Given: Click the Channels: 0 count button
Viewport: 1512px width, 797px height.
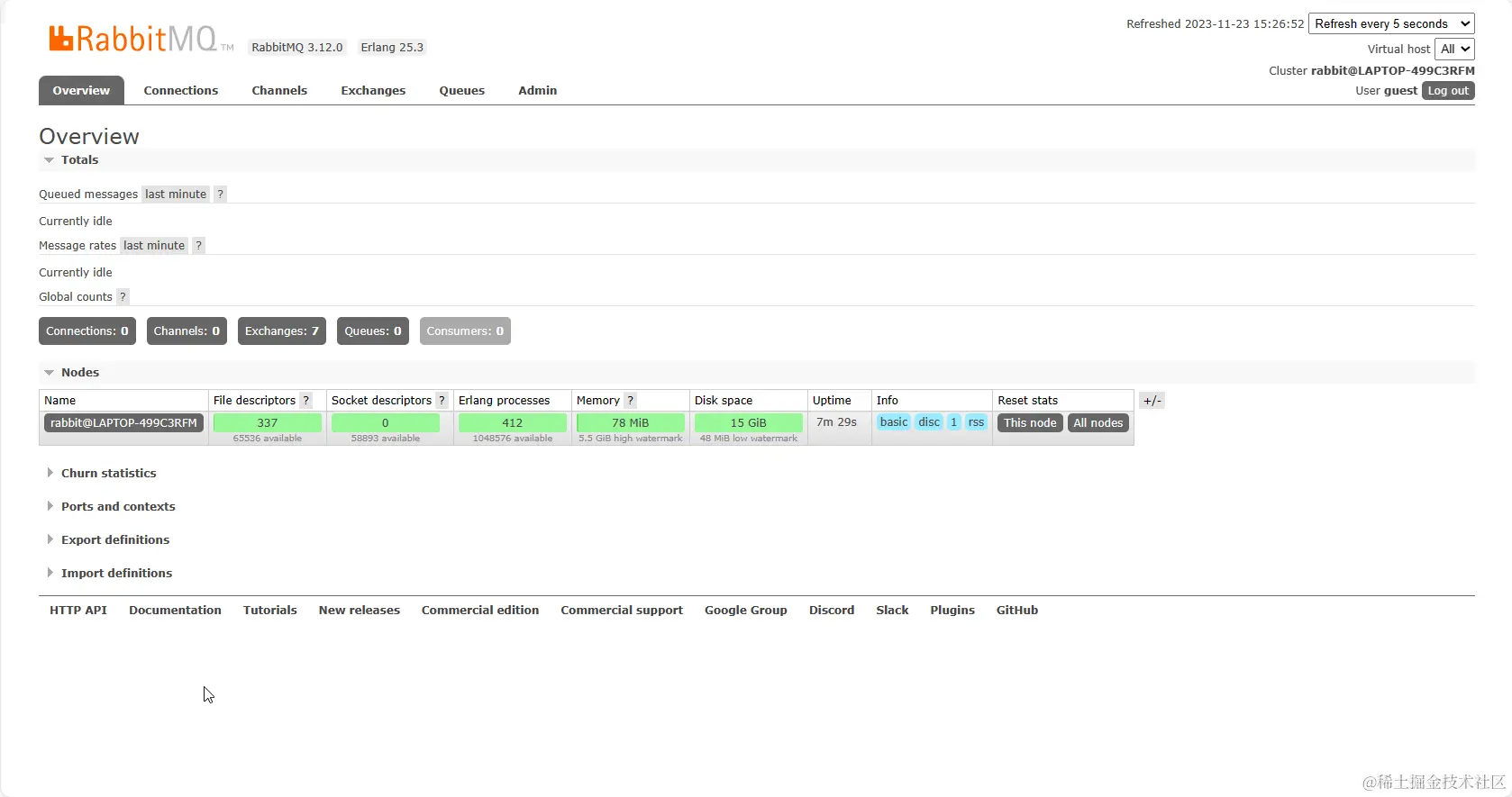Looking at the screenshot, I should pos(187,331).
